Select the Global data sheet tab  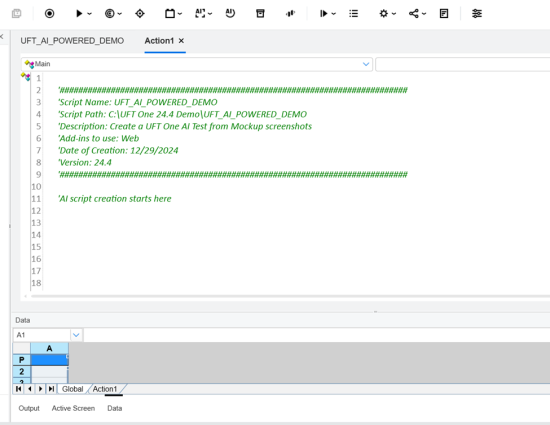[x=73, y=389]
